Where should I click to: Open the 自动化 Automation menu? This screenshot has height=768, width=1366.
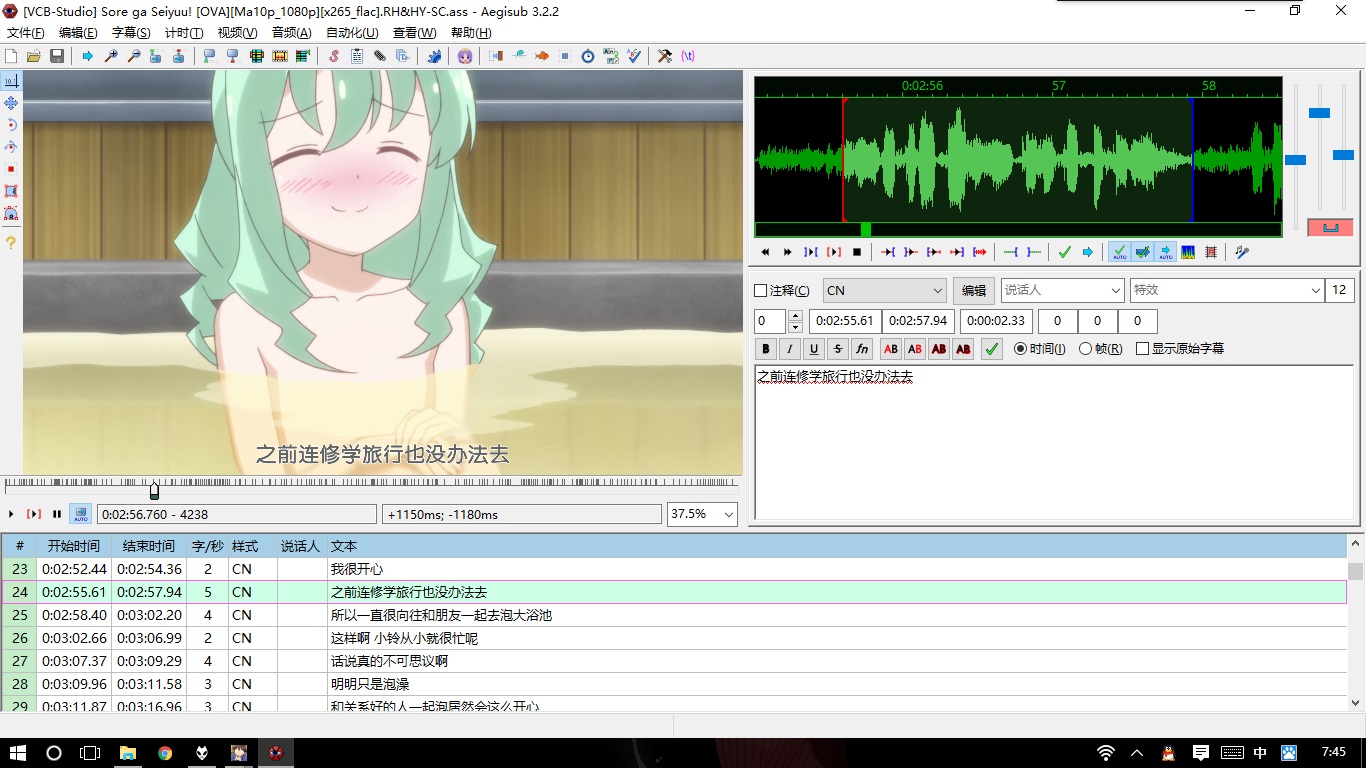(x=352, y=33)
